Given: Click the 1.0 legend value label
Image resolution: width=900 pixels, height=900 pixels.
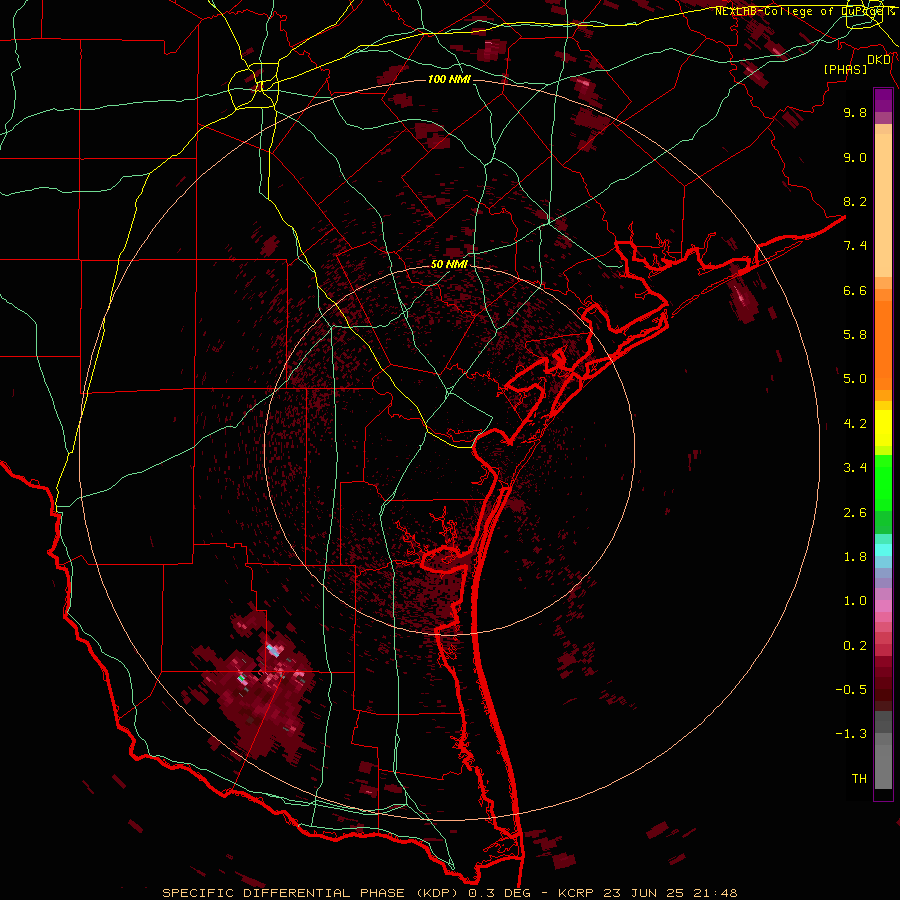Looking at the screenshot, I should pyautogui.click(x=855, y=601).
